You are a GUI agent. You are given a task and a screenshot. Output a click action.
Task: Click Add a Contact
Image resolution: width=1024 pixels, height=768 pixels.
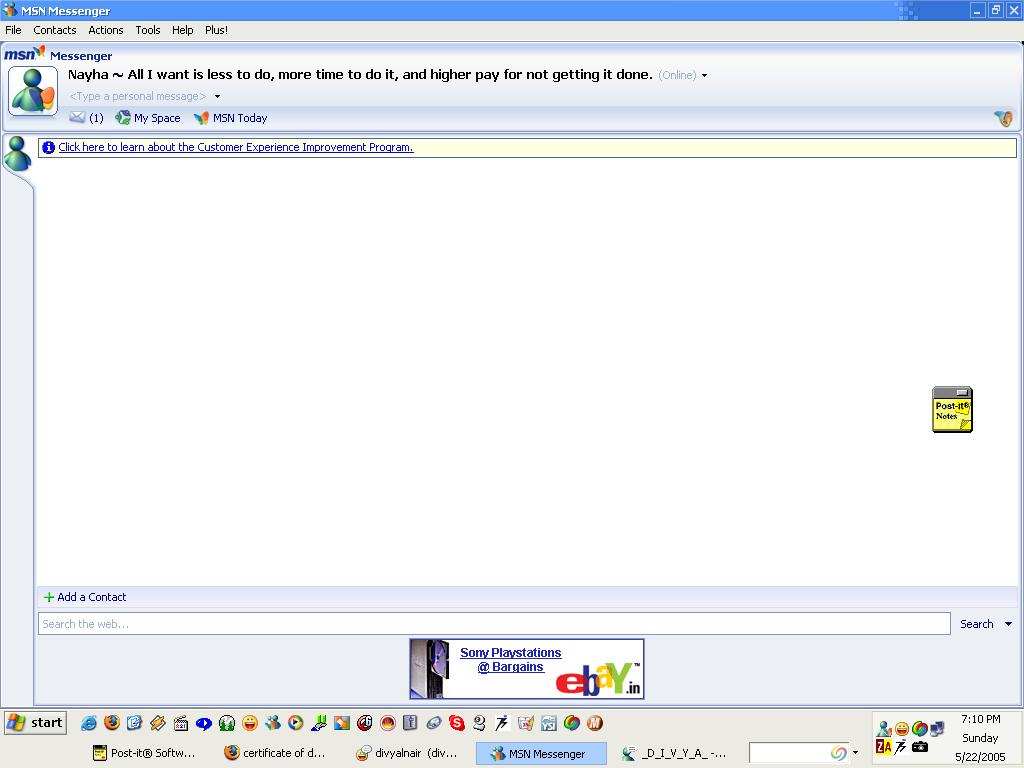85,597
